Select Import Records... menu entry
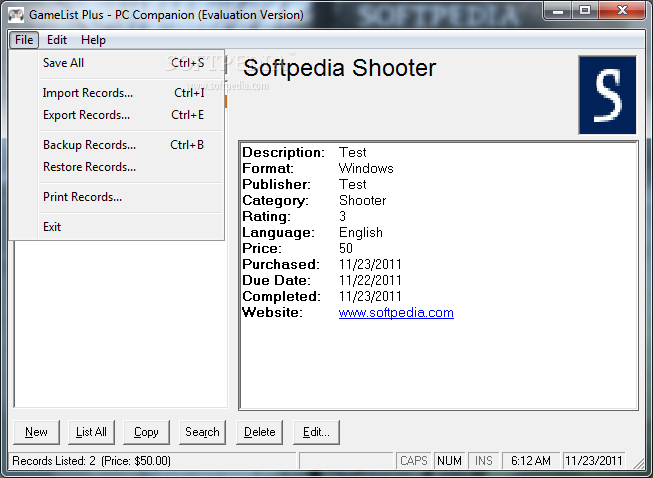 click(131, 93)
